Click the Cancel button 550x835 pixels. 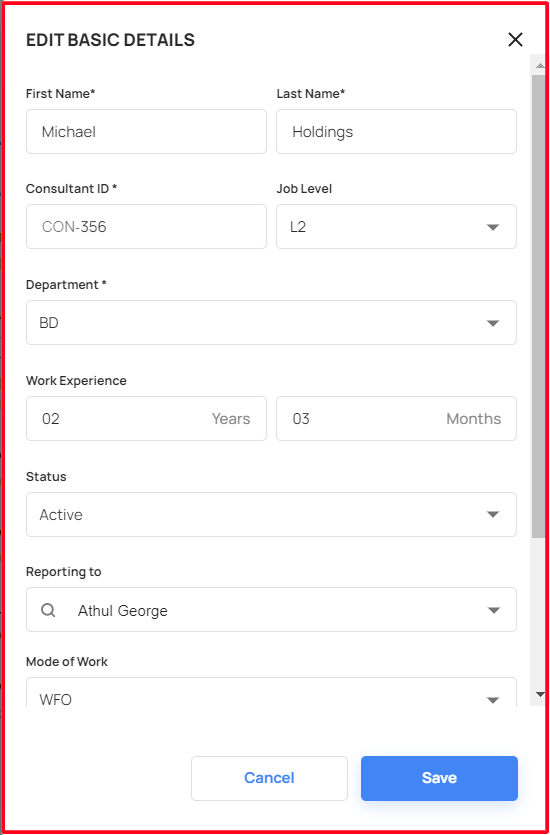pos(269,778)
